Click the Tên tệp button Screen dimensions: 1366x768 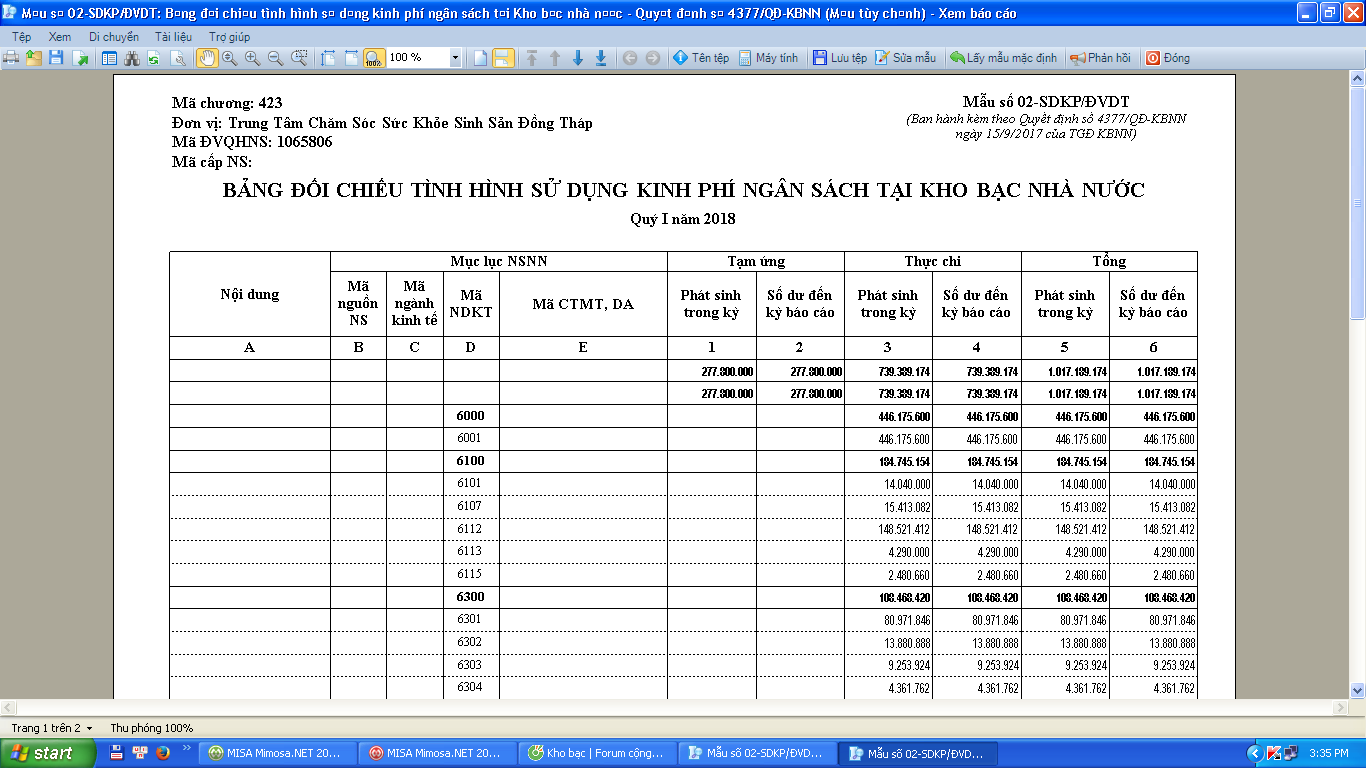pyautogui.click(x=701, y=58)
